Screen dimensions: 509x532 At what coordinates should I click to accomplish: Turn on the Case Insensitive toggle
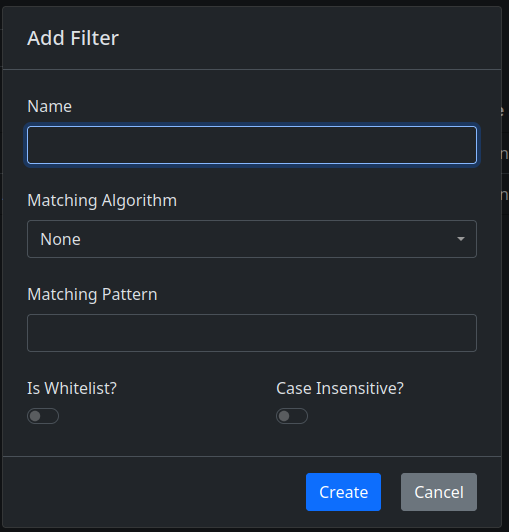[292, 416]
